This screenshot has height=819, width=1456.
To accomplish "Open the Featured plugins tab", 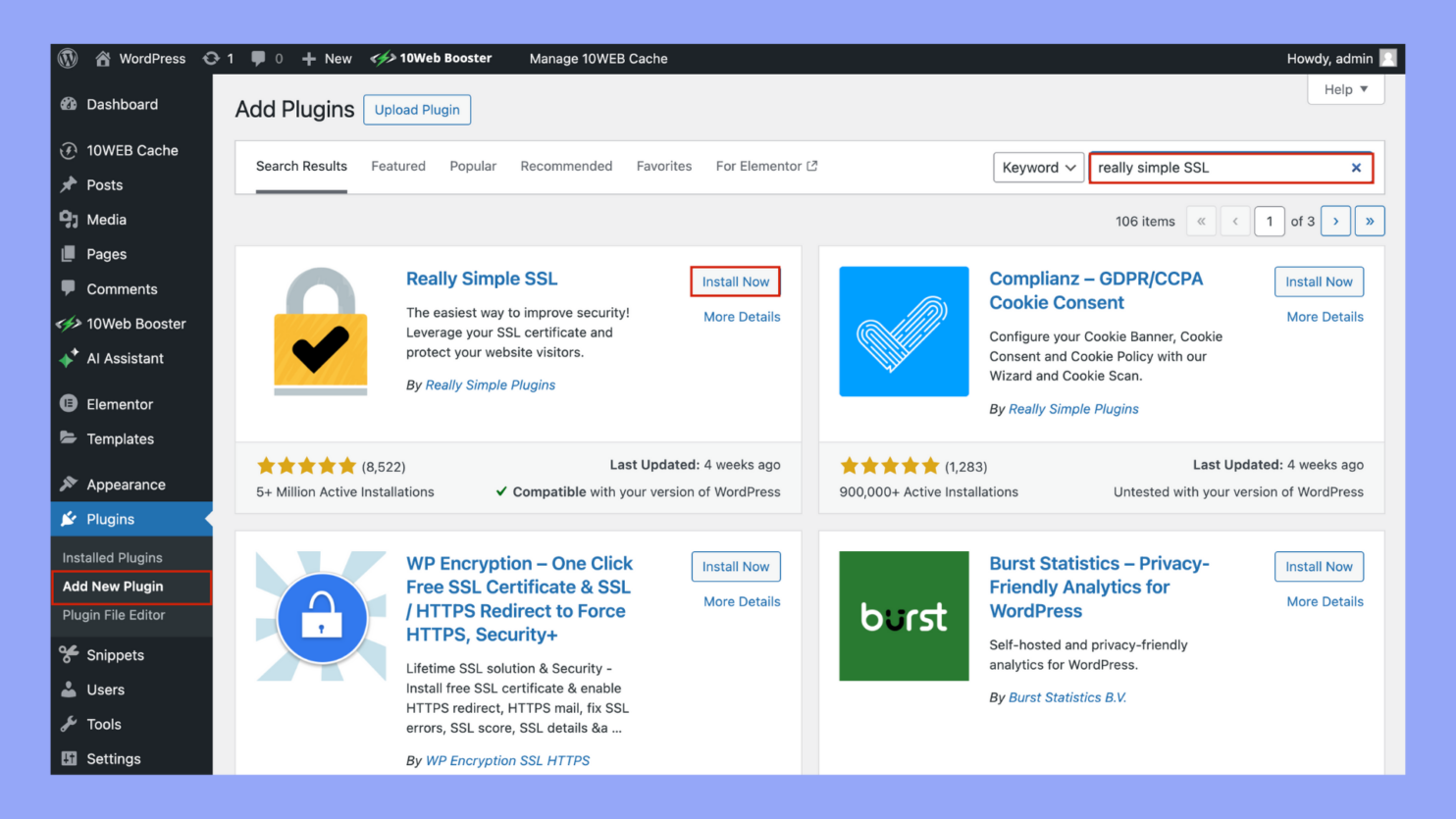I will [398, 166].
